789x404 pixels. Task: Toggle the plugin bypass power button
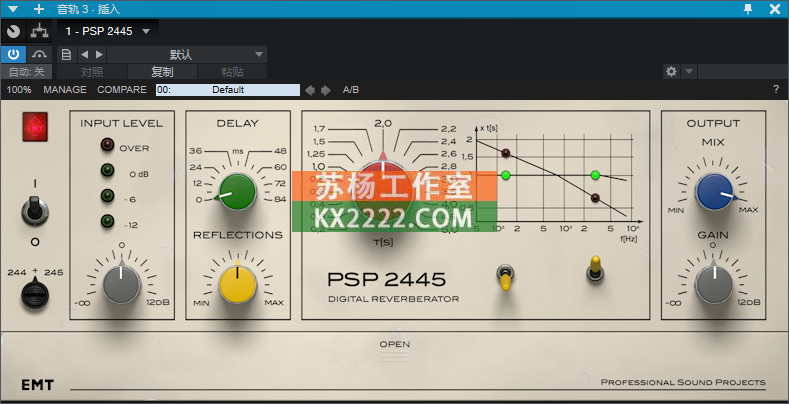(13, 54)
